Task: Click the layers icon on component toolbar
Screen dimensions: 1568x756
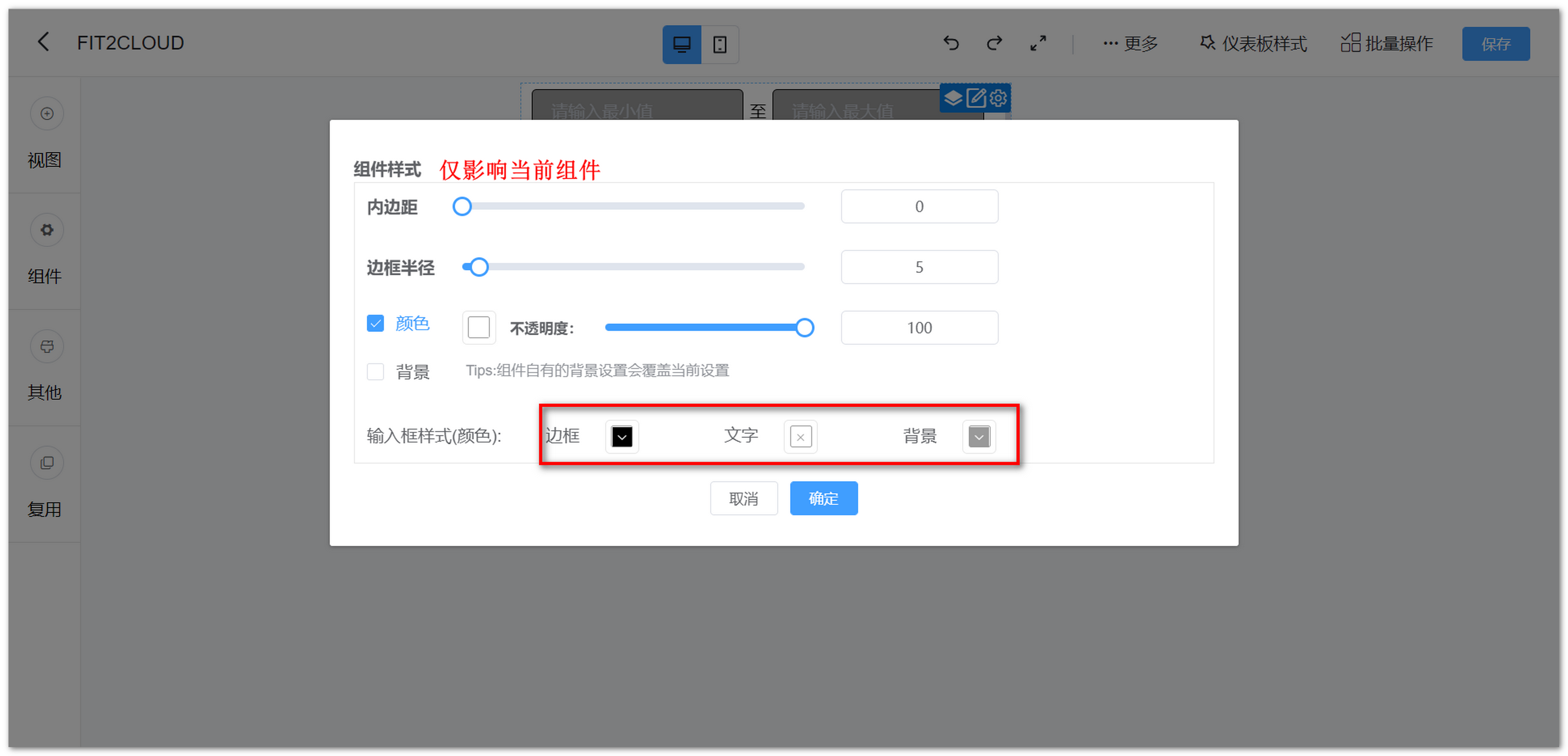Action: pyautogui.click(x=953, y=98)
